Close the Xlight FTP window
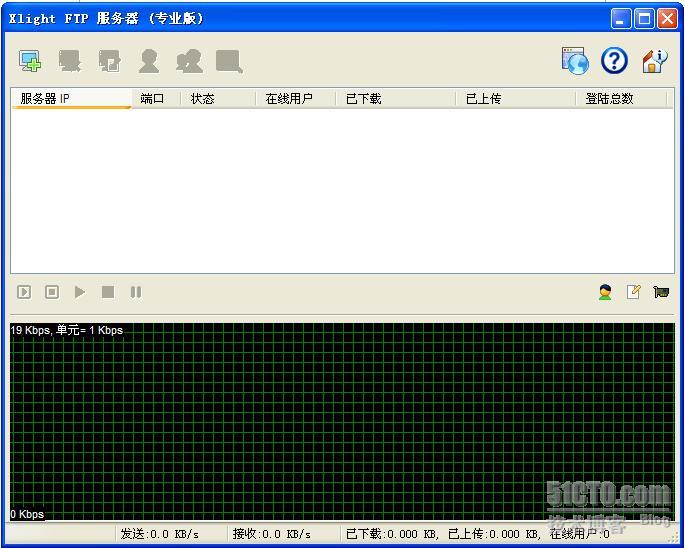Screen dimensions: 685x548 668,19
